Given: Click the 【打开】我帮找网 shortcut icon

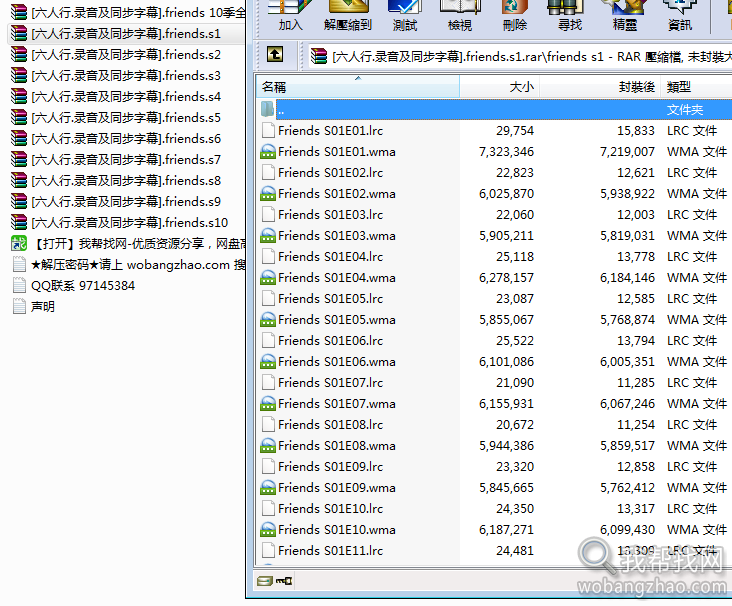Looking at the screenshot, I should coord(19,244).
